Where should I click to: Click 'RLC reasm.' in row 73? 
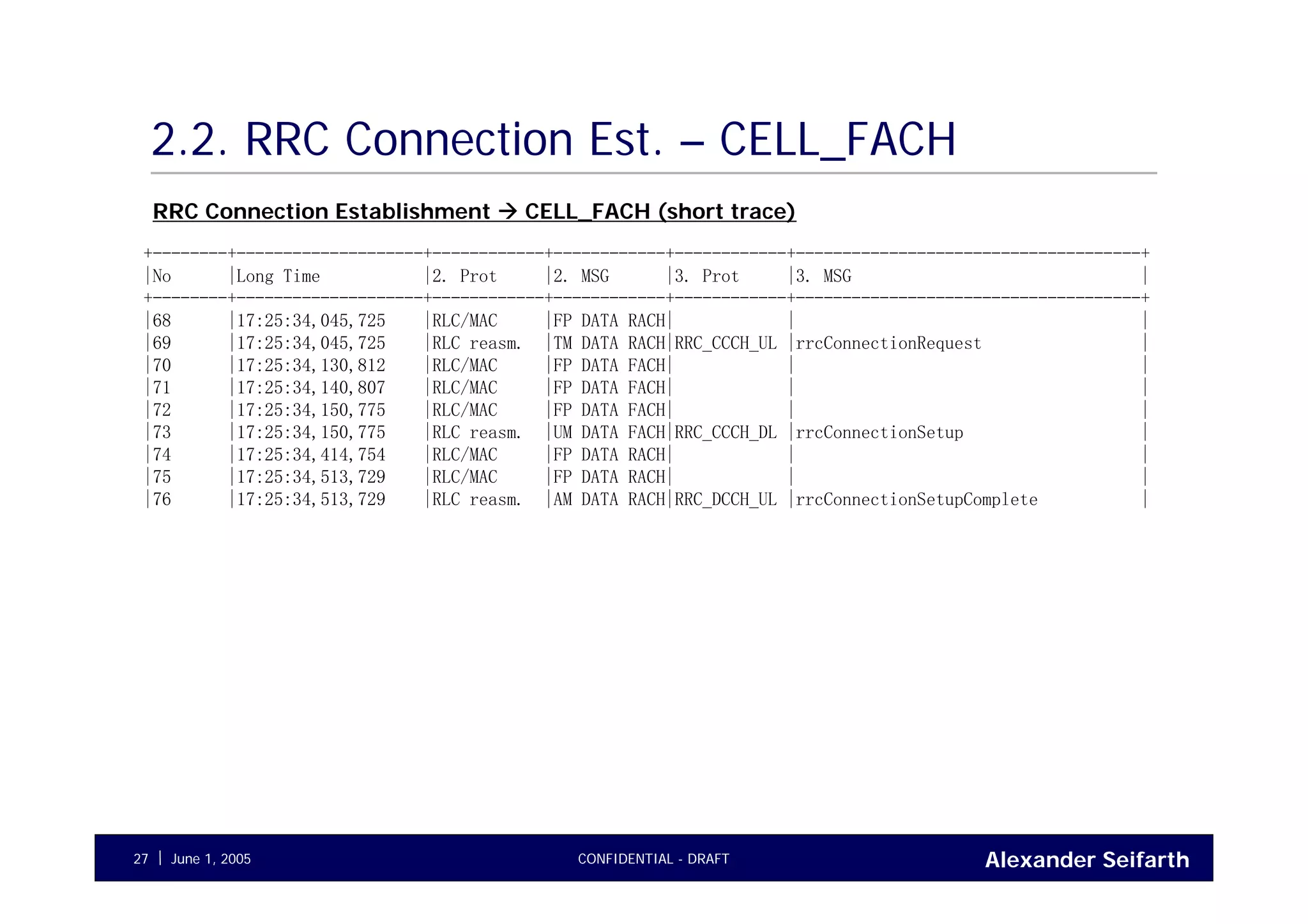(x=477, y=432)
